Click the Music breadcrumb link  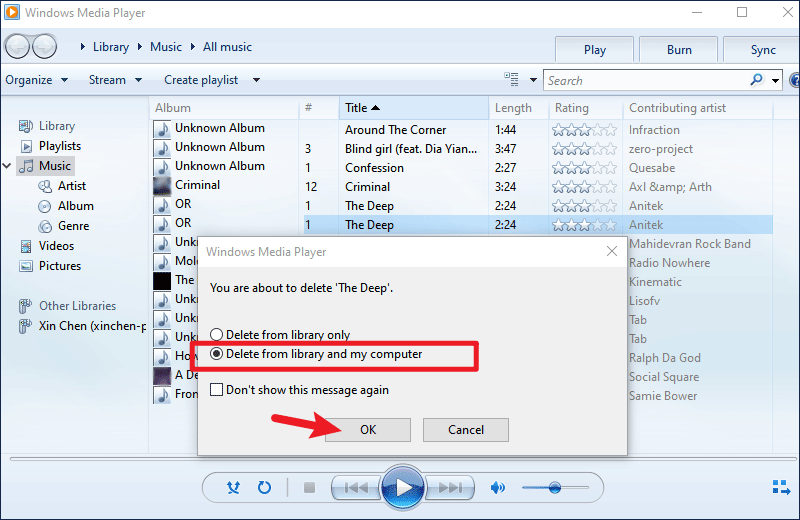pos(166,47)
